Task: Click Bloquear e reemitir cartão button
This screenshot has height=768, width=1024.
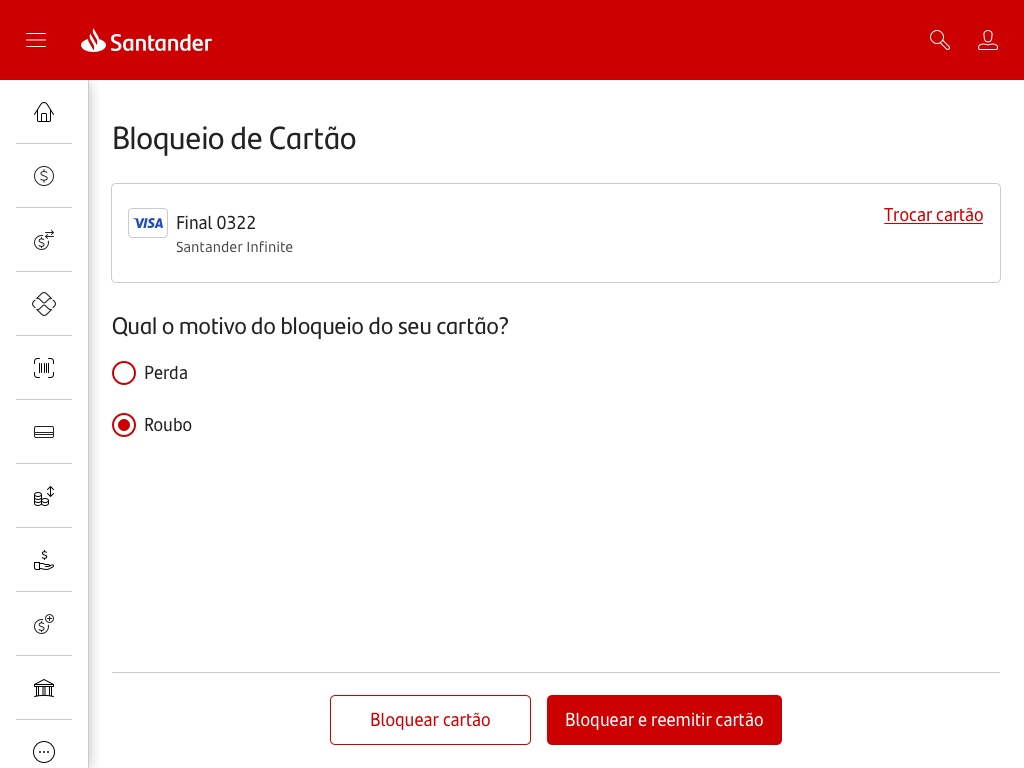Action: click(x=664, y=720)
